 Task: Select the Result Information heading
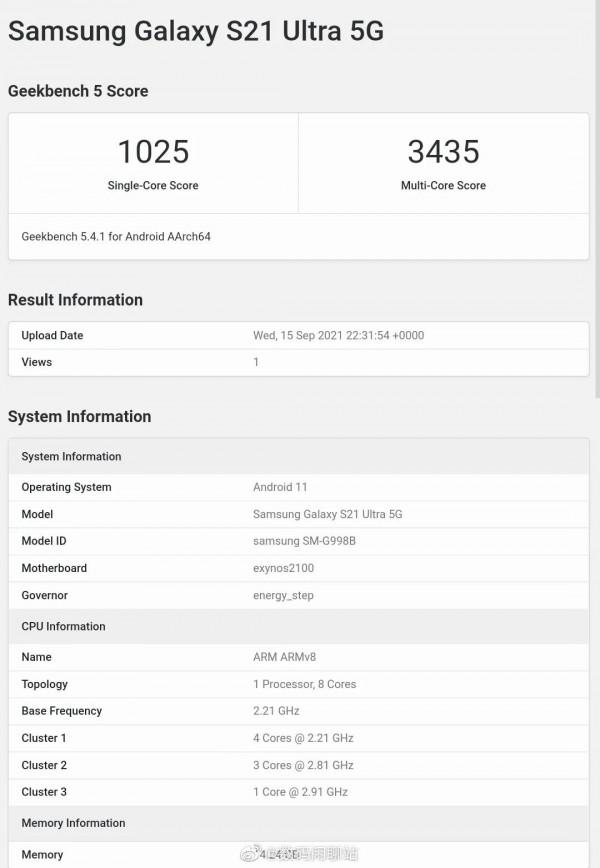(x=75, y=299)
